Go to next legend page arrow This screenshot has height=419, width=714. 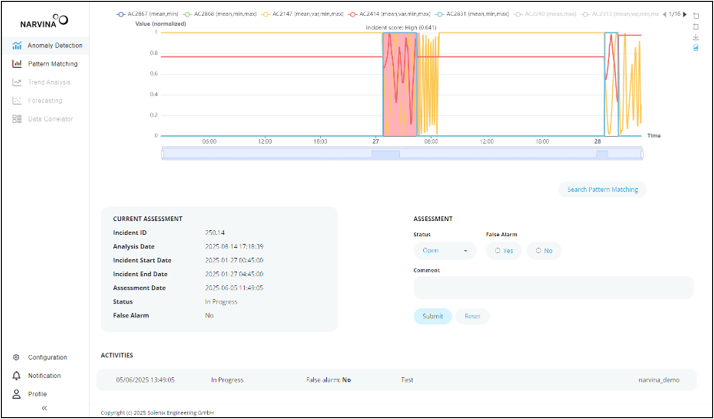point(685,15)
